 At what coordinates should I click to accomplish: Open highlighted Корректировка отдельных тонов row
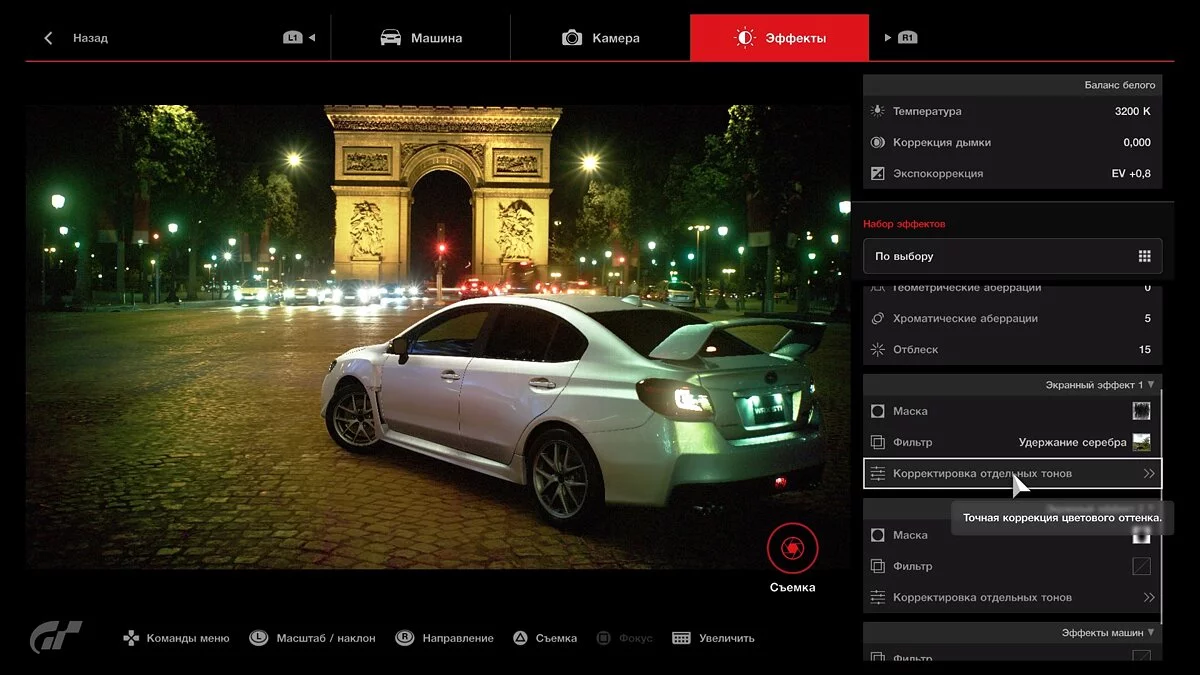tap(1012, 473)
